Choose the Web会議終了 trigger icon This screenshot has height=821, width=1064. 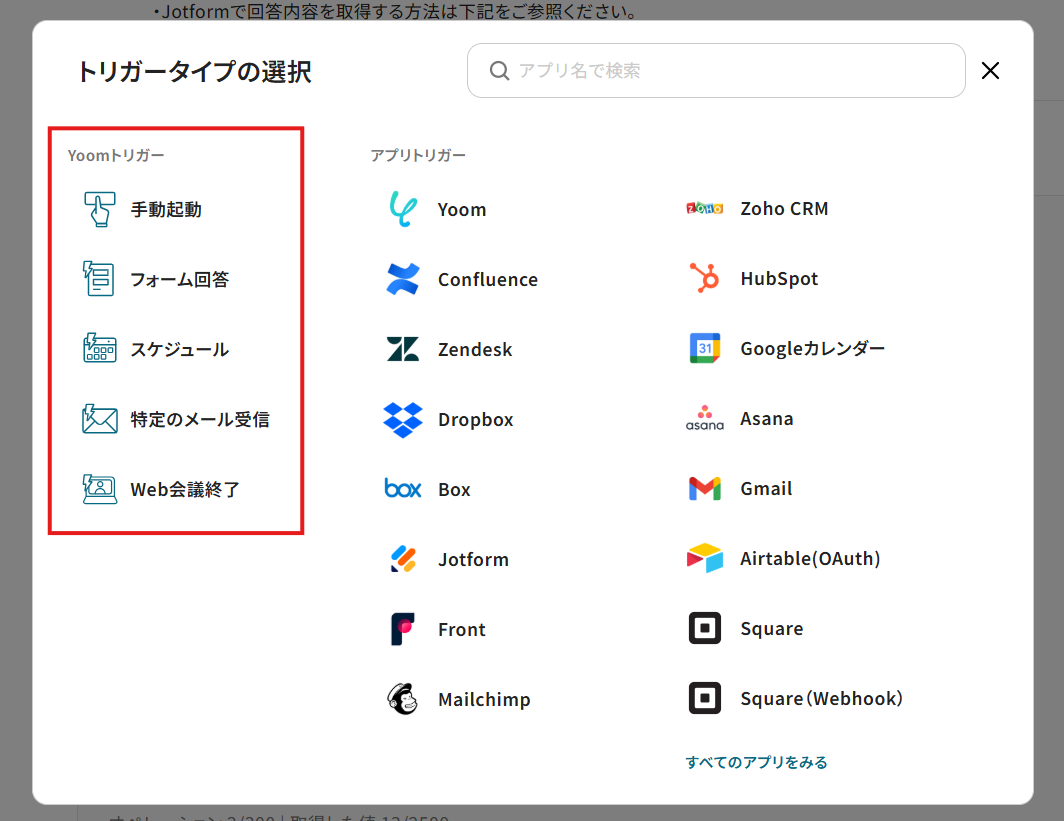(x=99, y=490)
